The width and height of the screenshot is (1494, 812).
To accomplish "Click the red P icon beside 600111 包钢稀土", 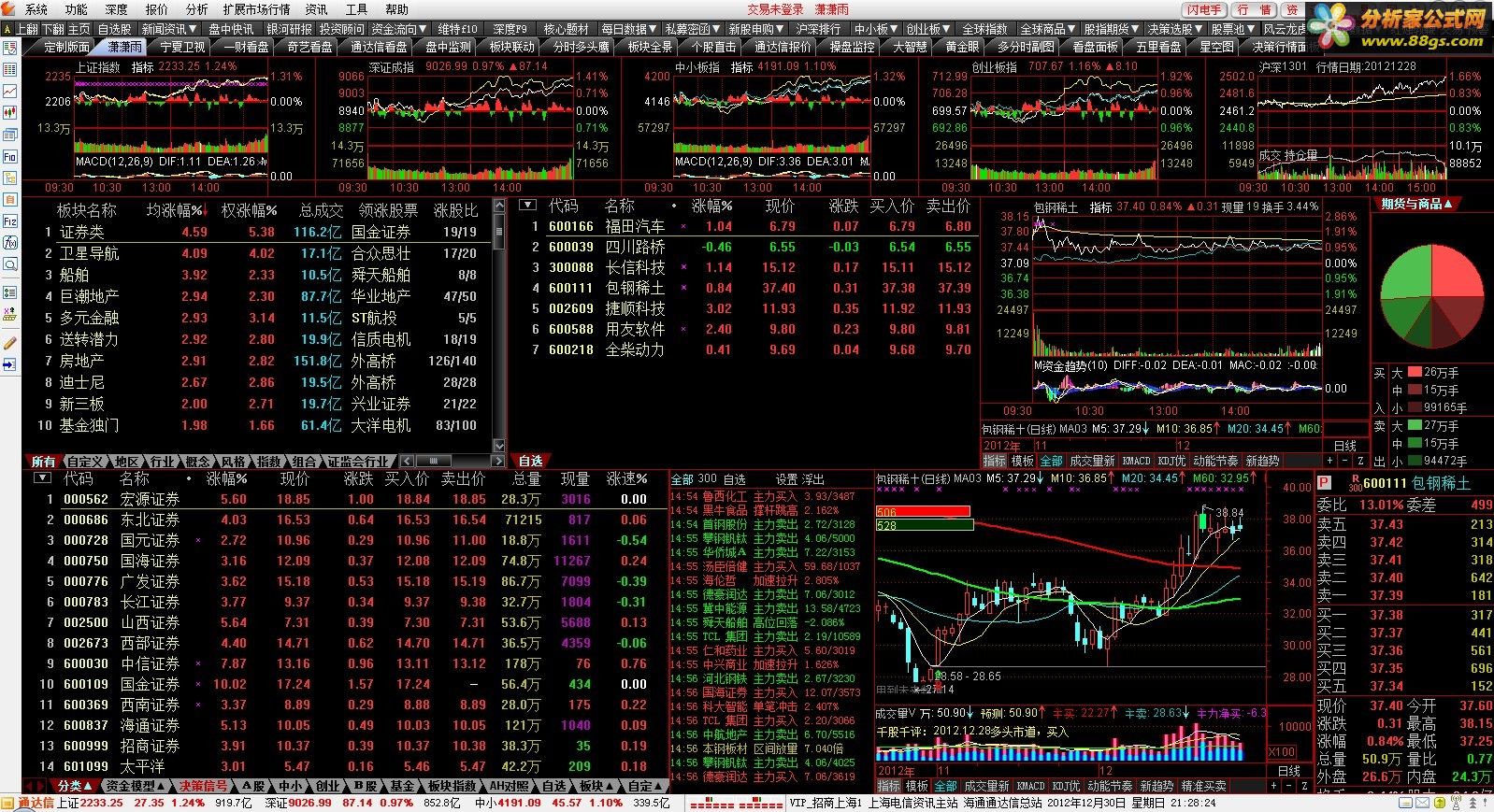I will [1324, 483].
